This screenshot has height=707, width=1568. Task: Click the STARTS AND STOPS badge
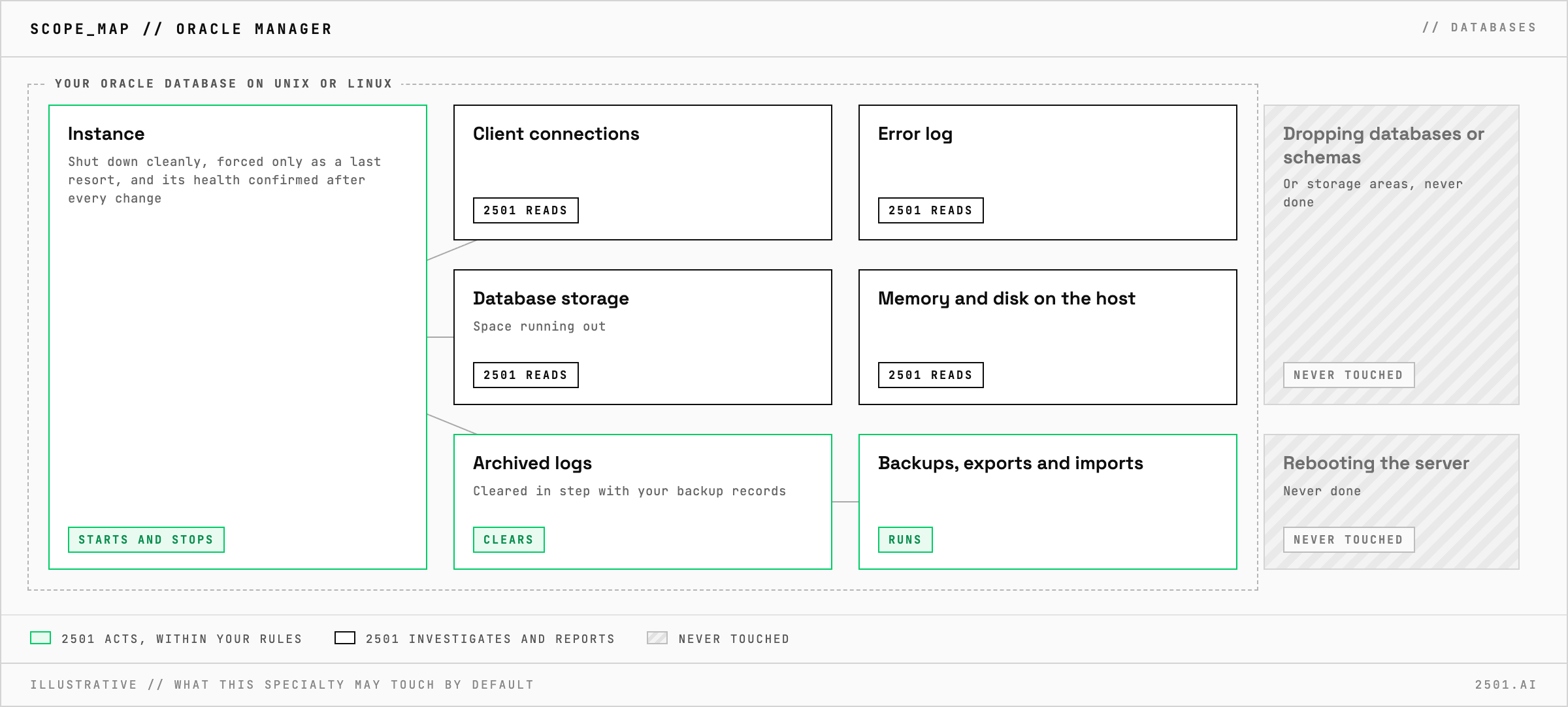[x=146, y=540]
